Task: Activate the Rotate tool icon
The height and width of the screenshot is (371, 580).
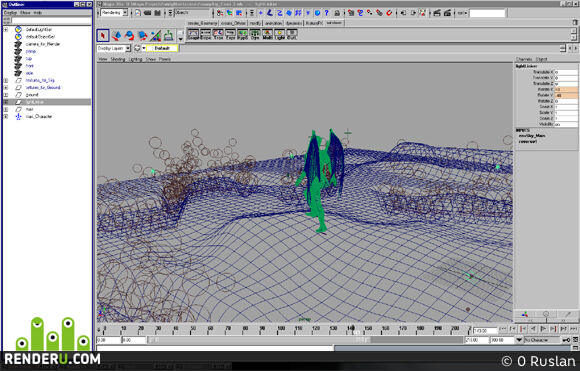Action: point(129,36)
